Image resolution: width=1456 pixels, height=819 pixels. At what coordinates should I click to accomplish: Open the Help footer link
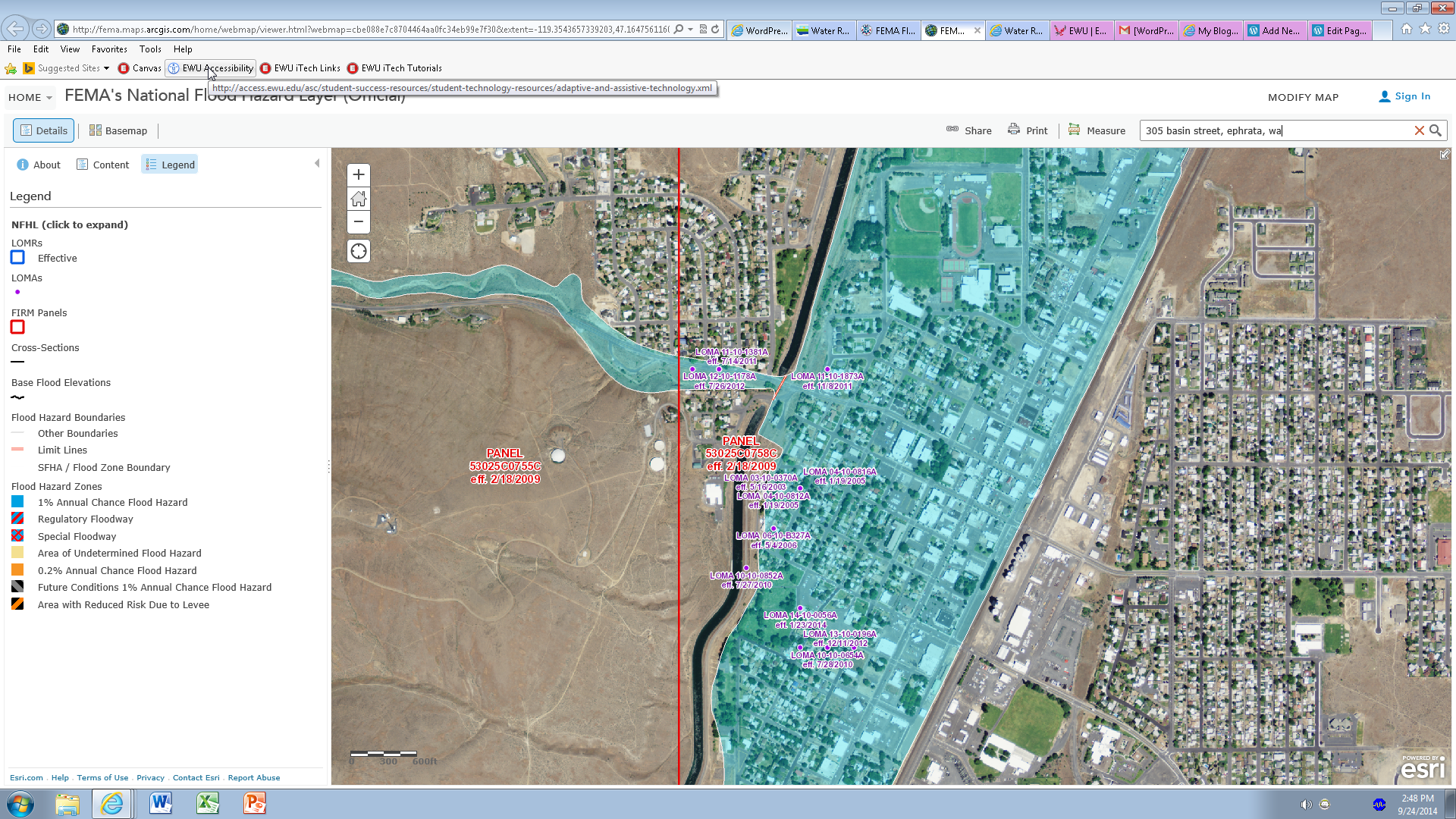coord(60,778)
